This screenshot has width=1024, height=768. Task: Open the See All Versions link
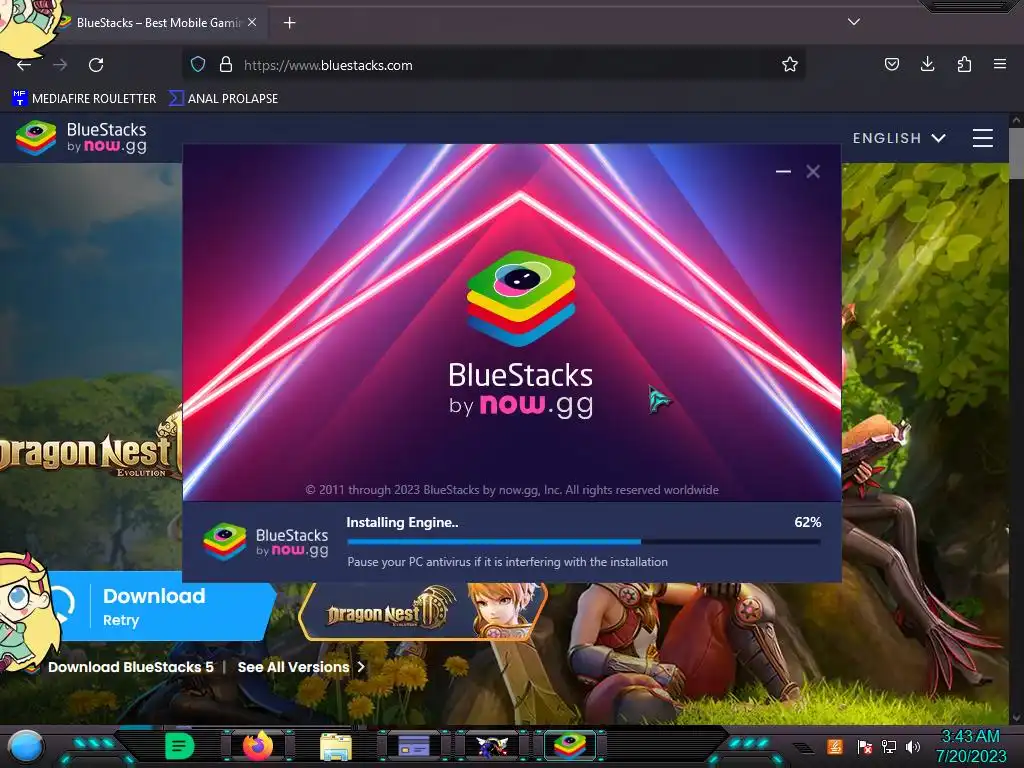point(300,667)
